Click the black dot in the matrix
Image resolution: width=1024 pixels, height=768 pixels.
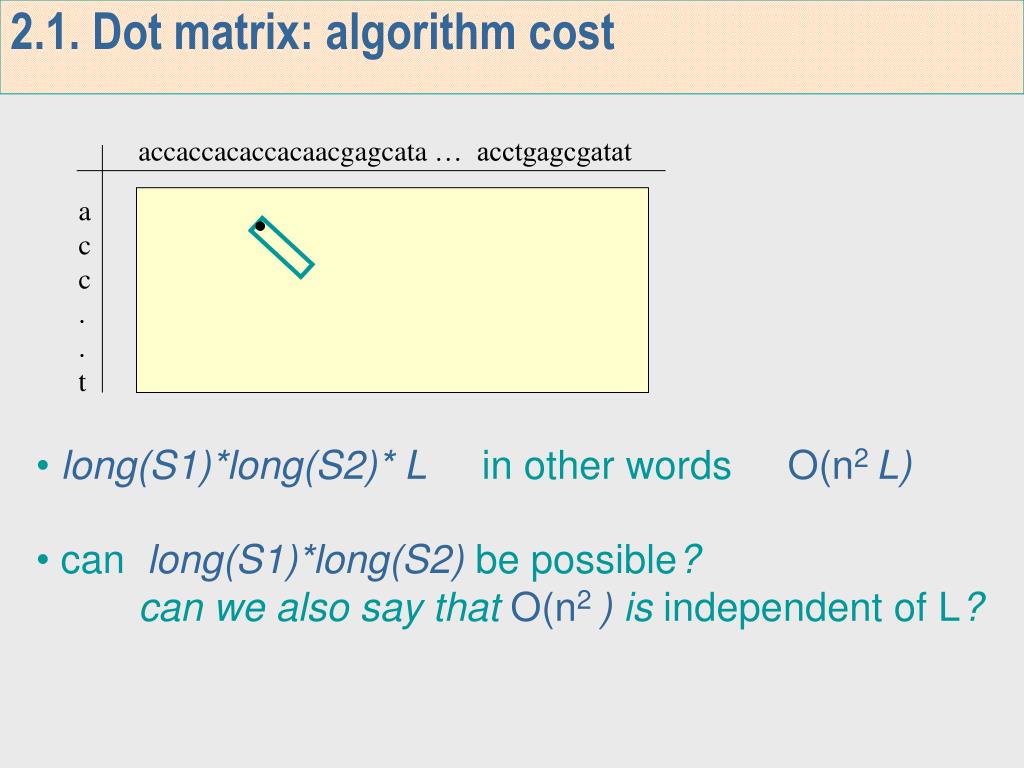click(260, 226)
